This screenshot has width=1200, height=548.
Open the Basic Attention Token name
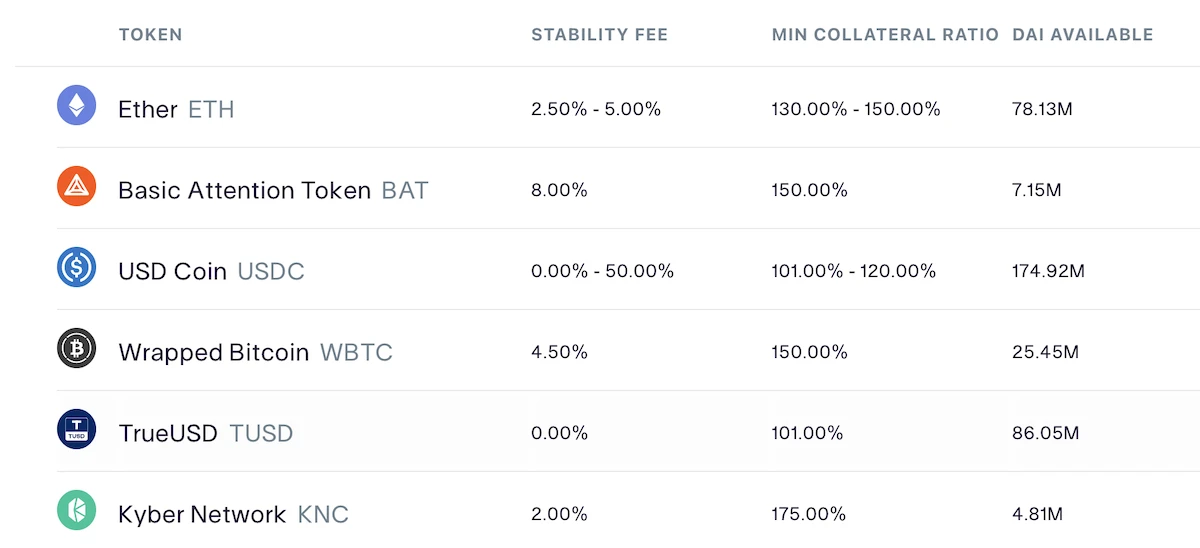pyautogui.click(x=273, y=190)
